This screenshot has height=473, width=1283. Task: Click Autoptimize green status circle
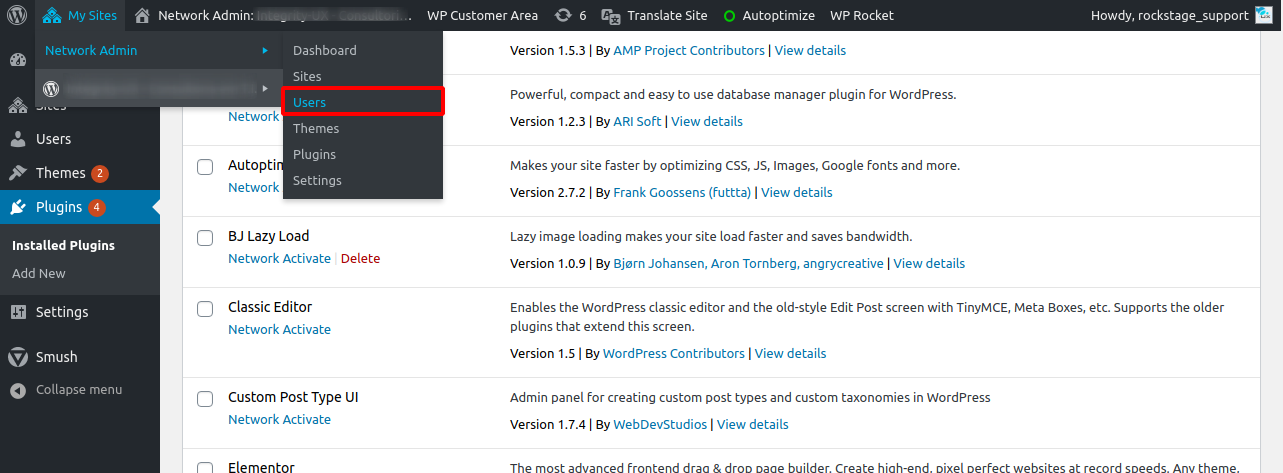point(729,16)
